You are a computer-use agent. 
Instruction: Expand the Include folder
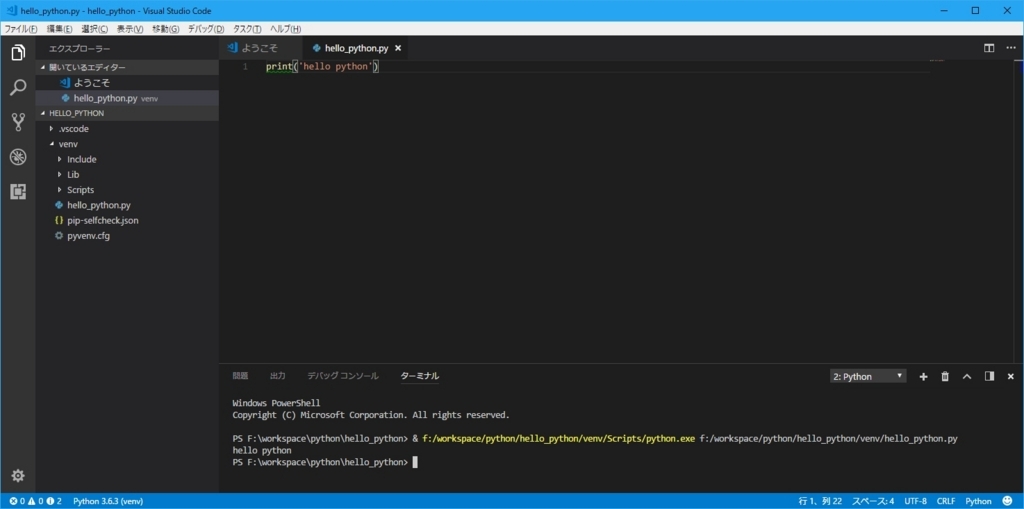(x=127, y=159)
